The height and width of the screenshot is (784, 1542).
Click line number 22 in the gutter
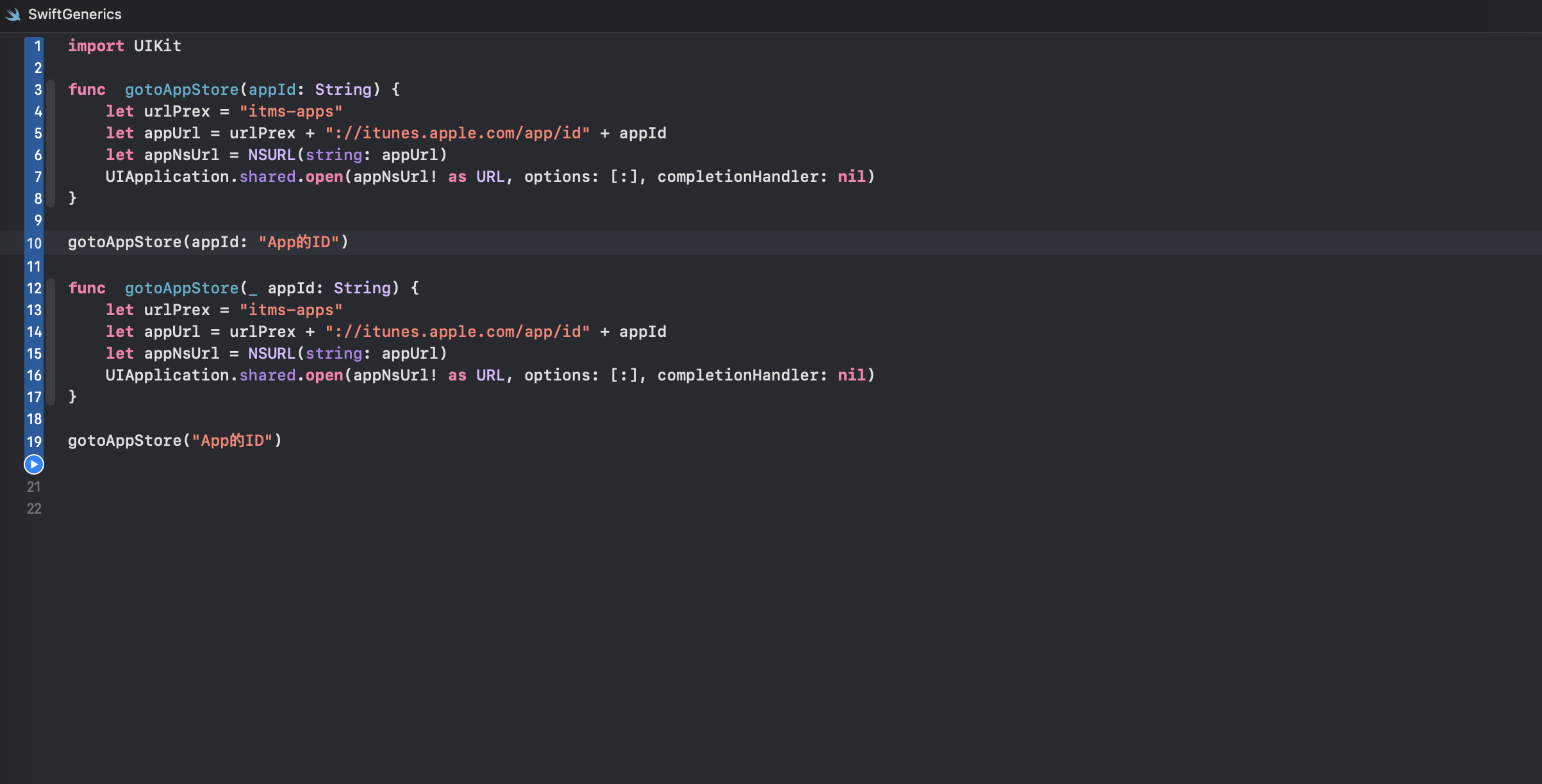[34, 509]
